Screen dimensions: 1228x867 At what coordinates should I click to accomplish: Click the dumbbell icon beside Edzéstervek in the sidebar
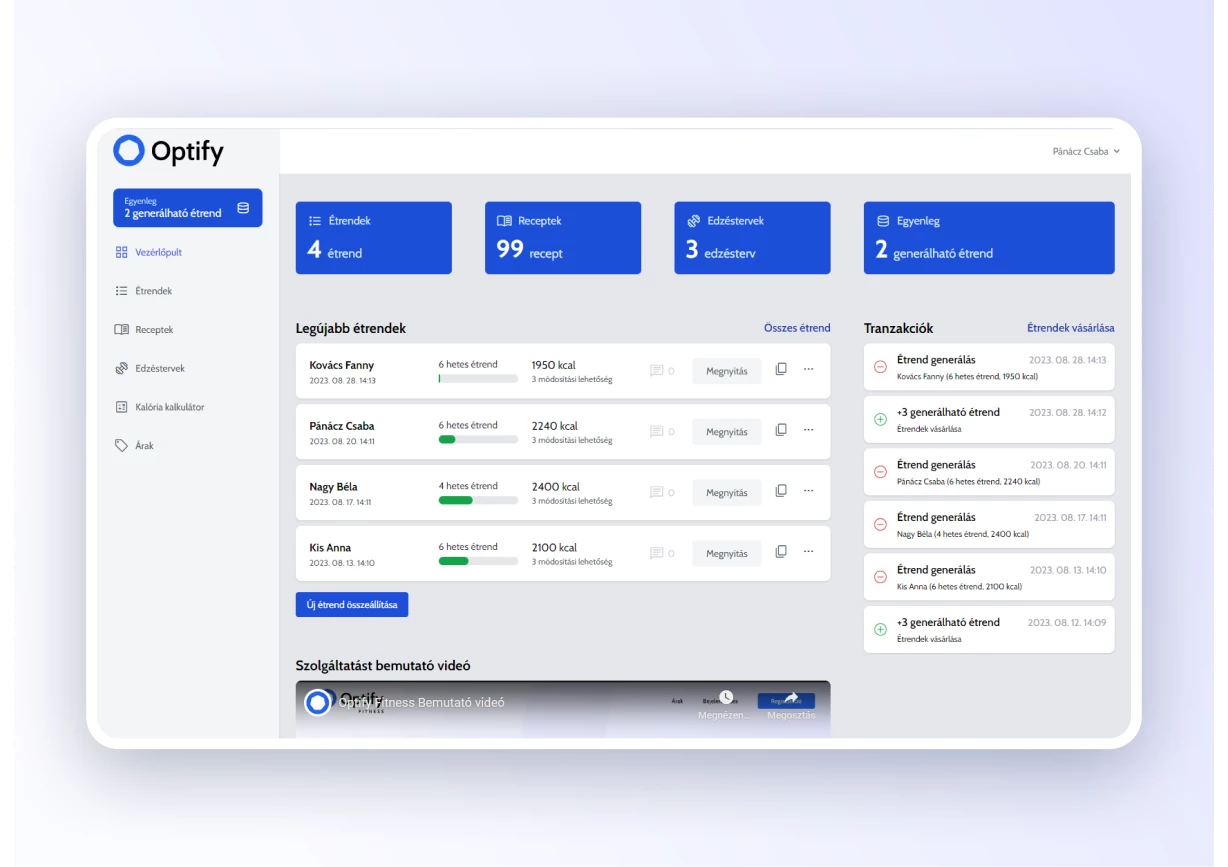click(121, 368)
